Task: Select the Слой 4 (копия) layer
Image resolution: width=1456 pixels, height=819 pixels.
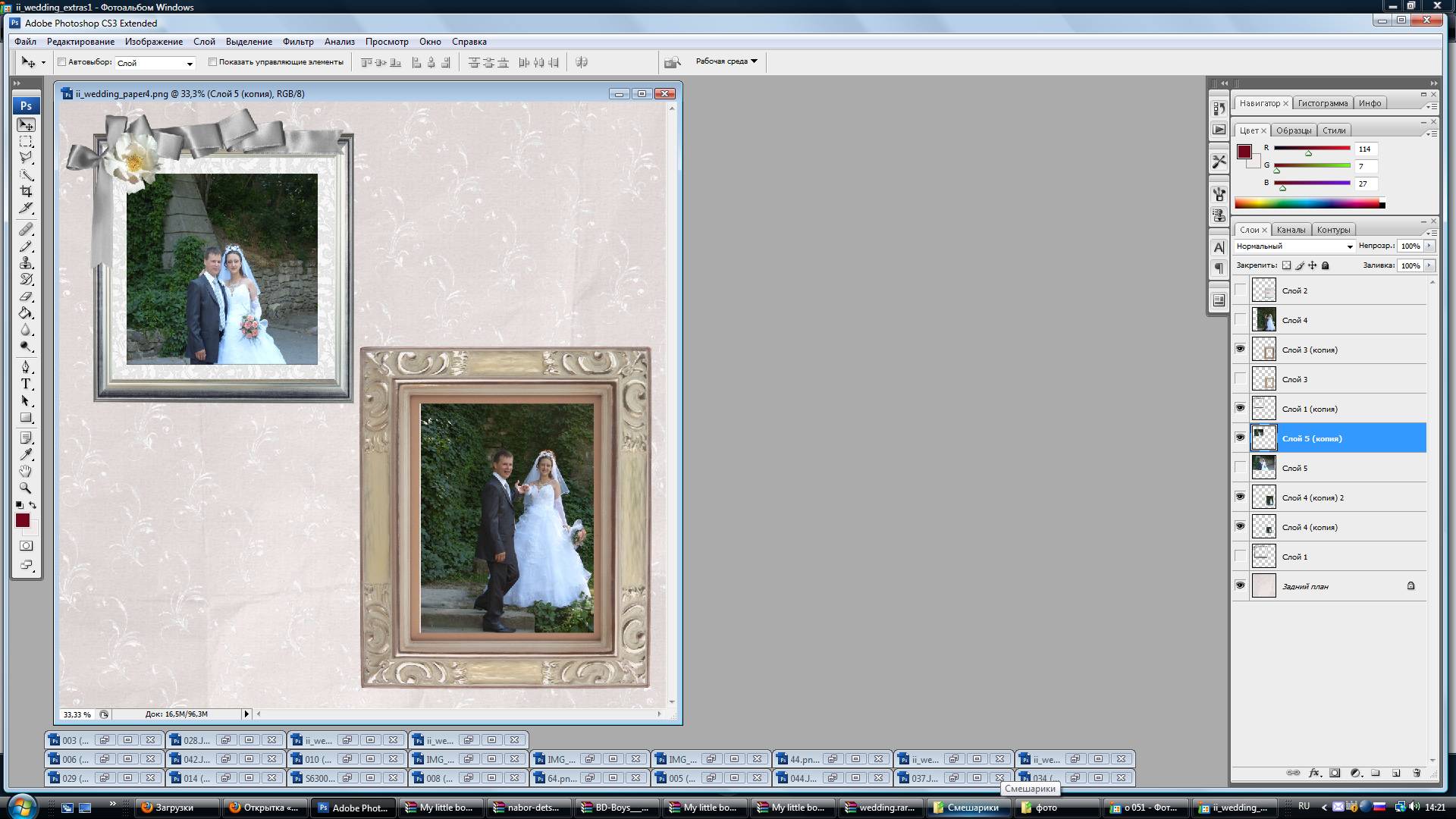Action: [1338, 527]
